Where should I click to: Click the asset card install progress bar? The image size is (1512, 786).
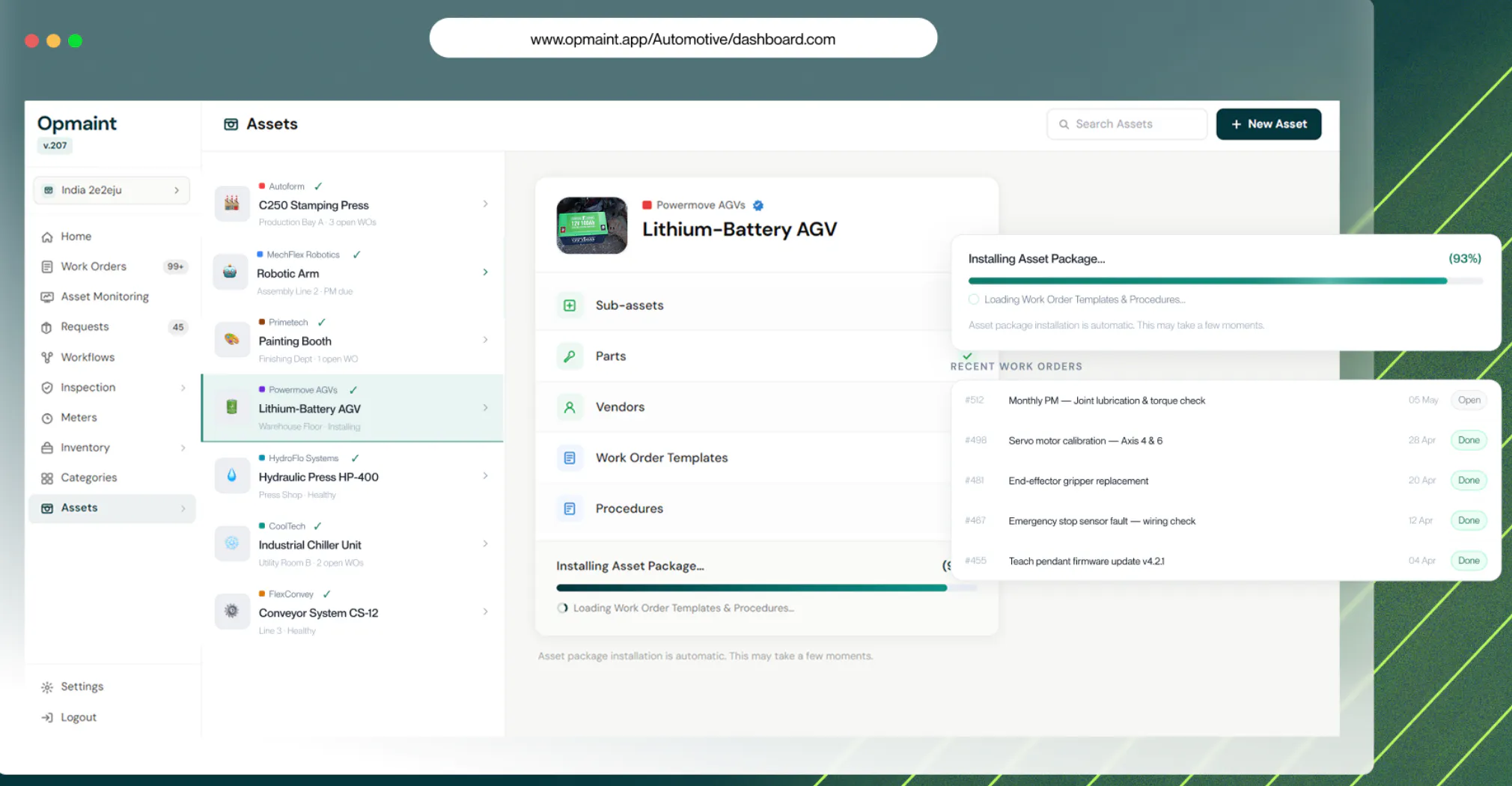point(766,588)
